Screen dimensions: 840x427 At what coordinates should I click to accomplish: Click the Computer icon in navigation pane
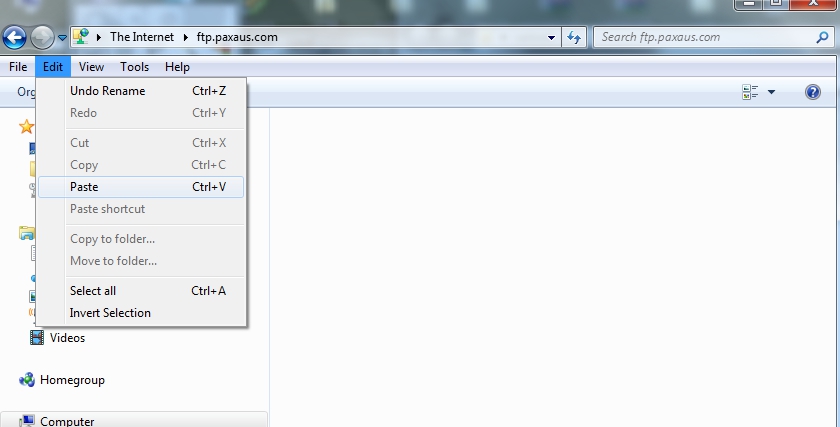(27, 421)
